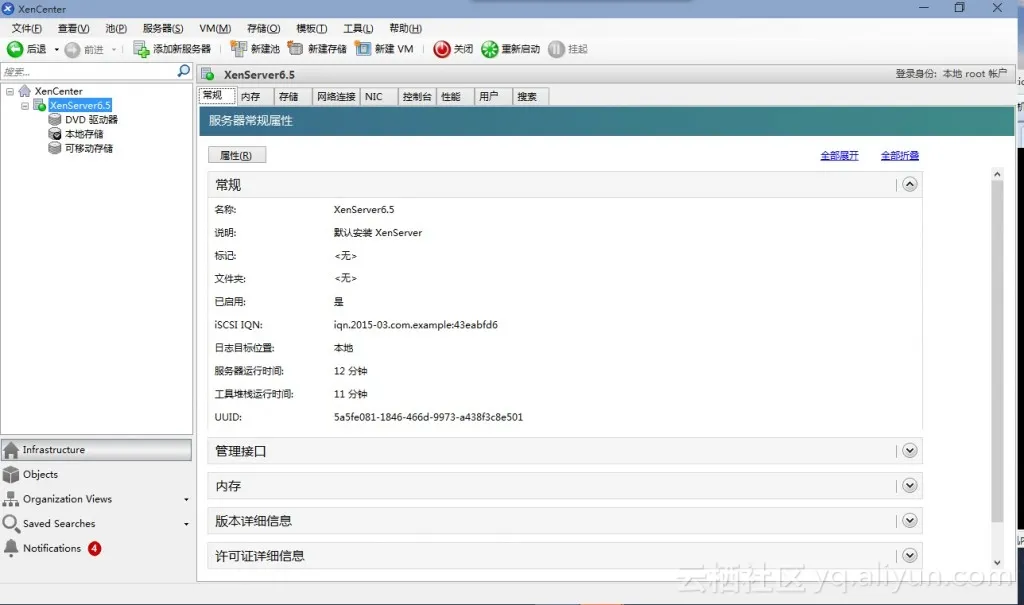1024x605 pixels.
Task: Collapse the 常规 section
Action: point(910,184)
